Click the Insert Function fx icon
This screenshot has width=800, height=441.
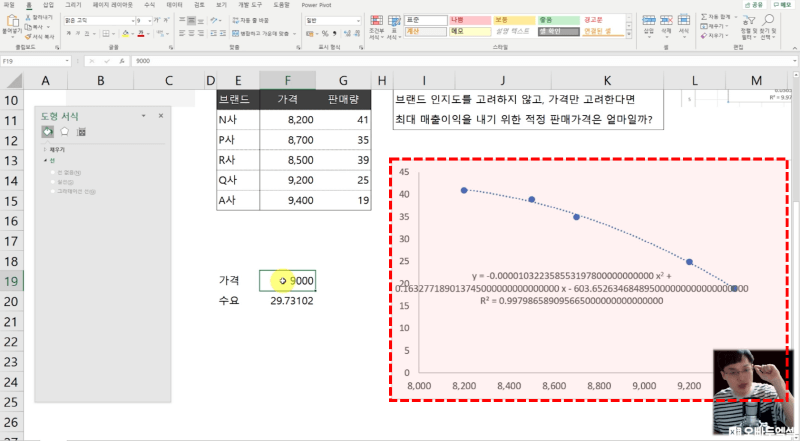(x=122, y=61)
